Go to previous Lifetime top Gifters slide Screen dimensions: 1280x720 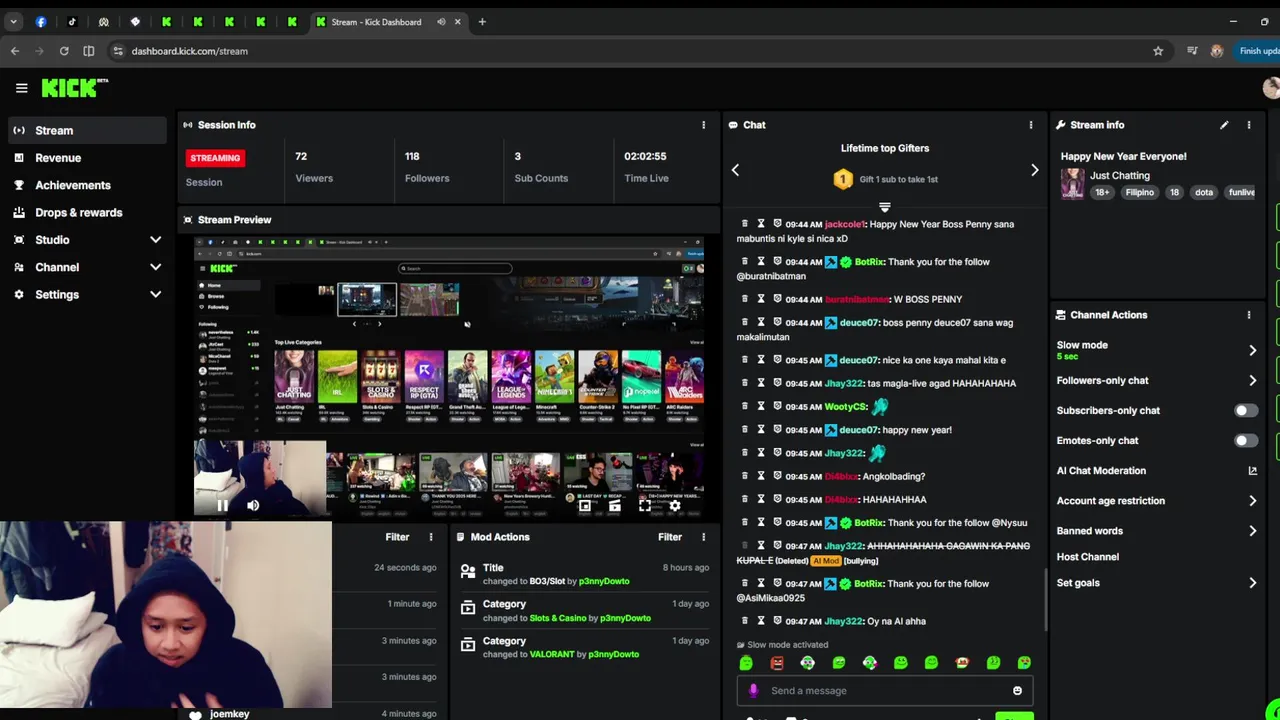point(735,170)
